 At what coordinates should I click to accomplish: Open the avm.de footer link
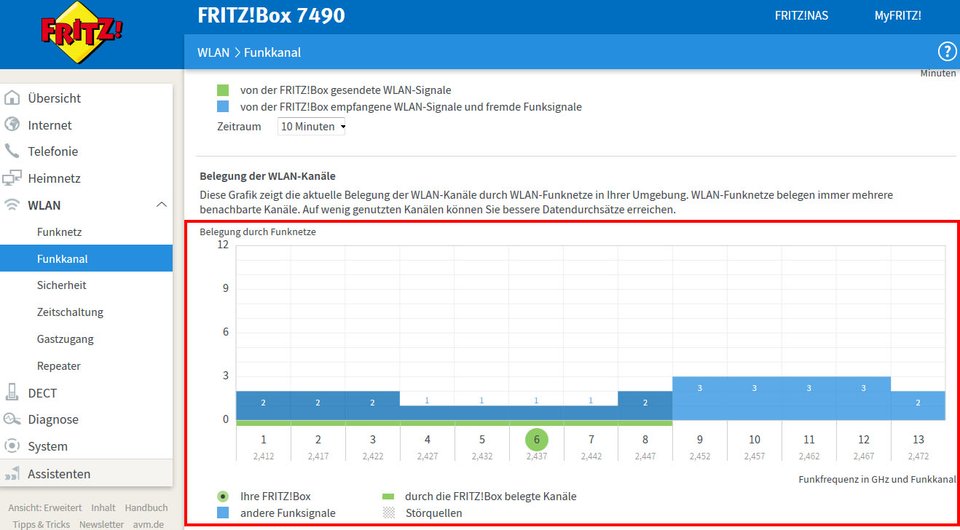pyautogui.click(x=148, y=524)
